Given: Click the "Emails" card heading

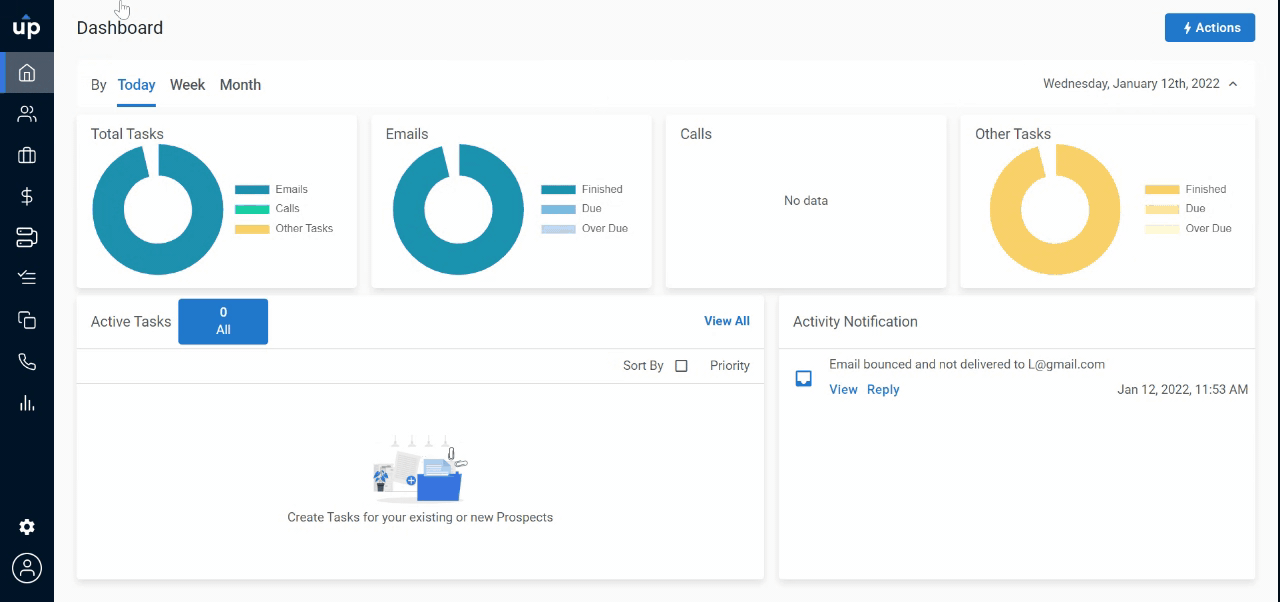Looking at the screenshot, I should pyautogui.click(x=407, y=134).
